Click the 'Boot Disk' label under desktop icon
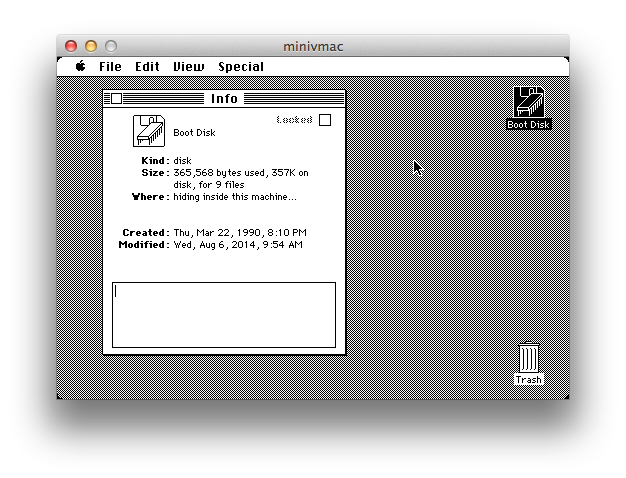Viewport: 626px width, 478px height. pyautogui.click(x=529, y=125)
